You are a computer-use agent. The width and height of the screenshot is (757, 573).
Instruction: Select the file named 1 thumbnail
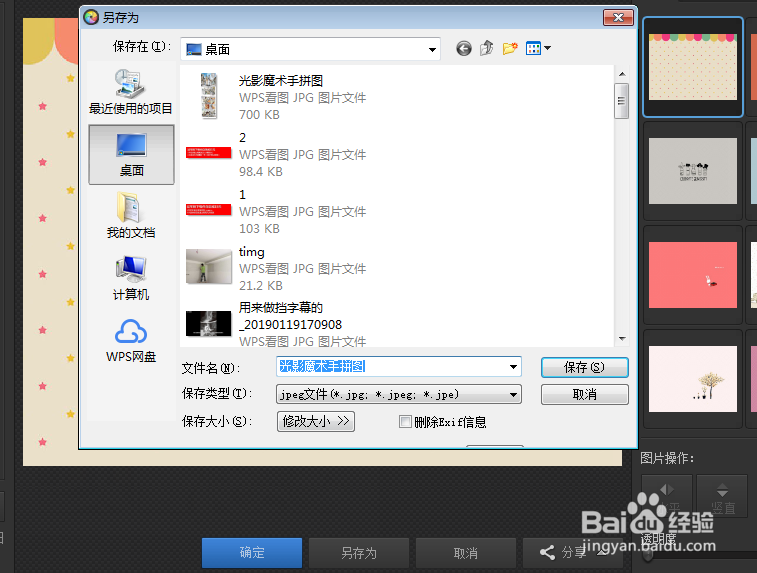coord(209,210)
